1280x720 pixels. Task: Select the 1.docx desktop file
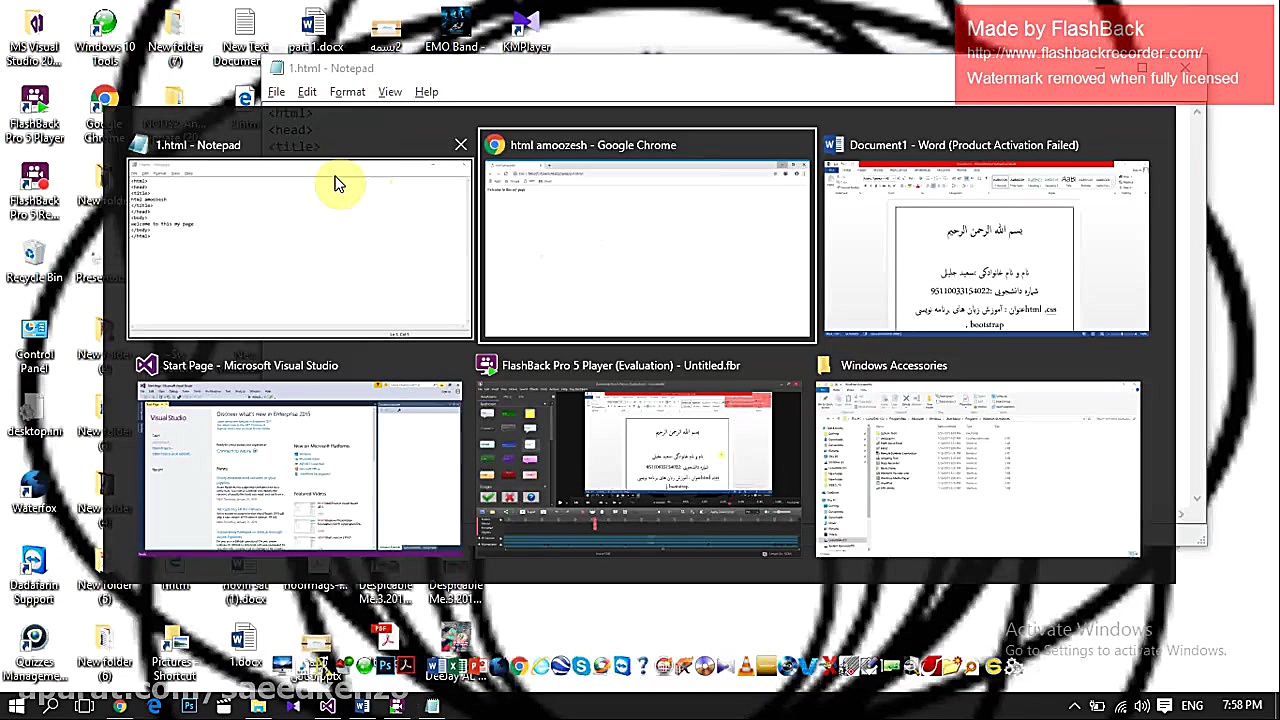(245, 647)
